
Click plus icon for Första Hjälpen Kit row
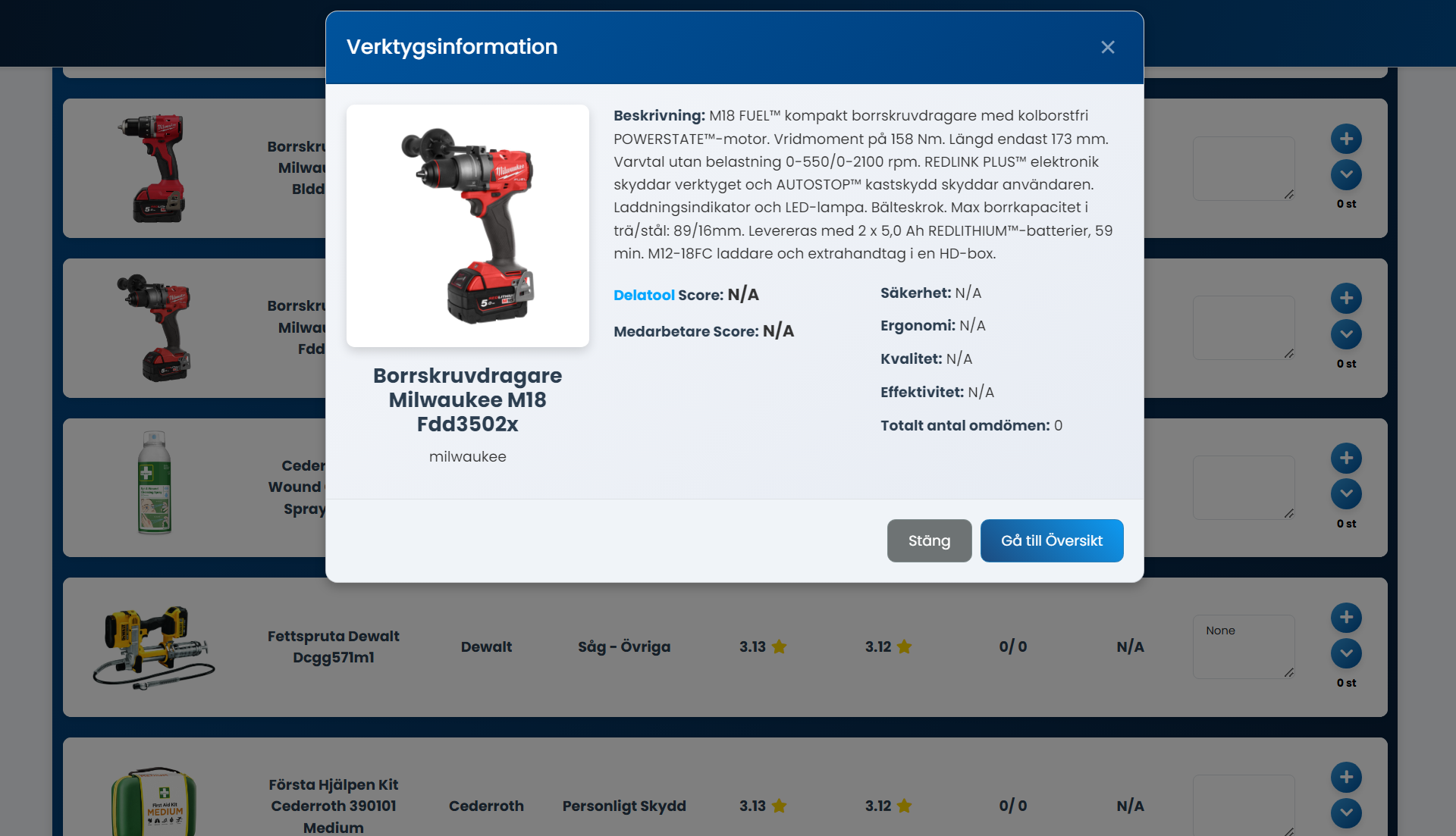1346,777
